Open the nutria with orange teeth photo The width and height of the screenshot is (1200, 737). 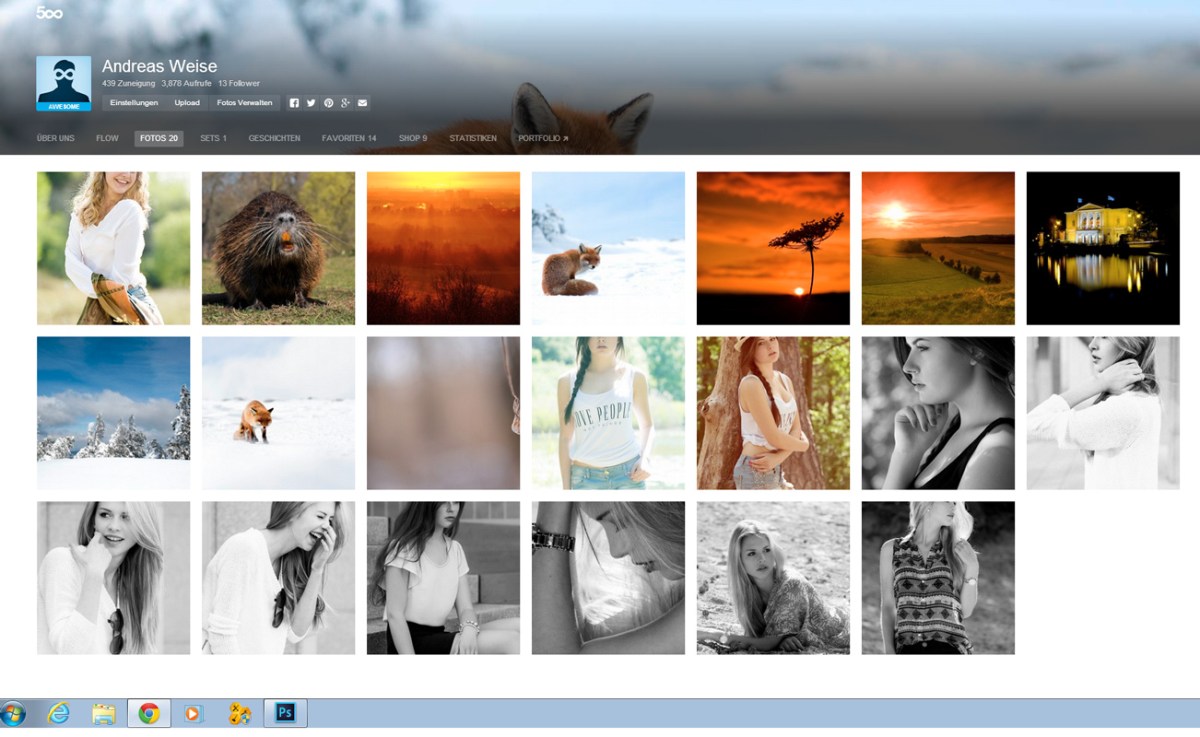pos(278,248)
